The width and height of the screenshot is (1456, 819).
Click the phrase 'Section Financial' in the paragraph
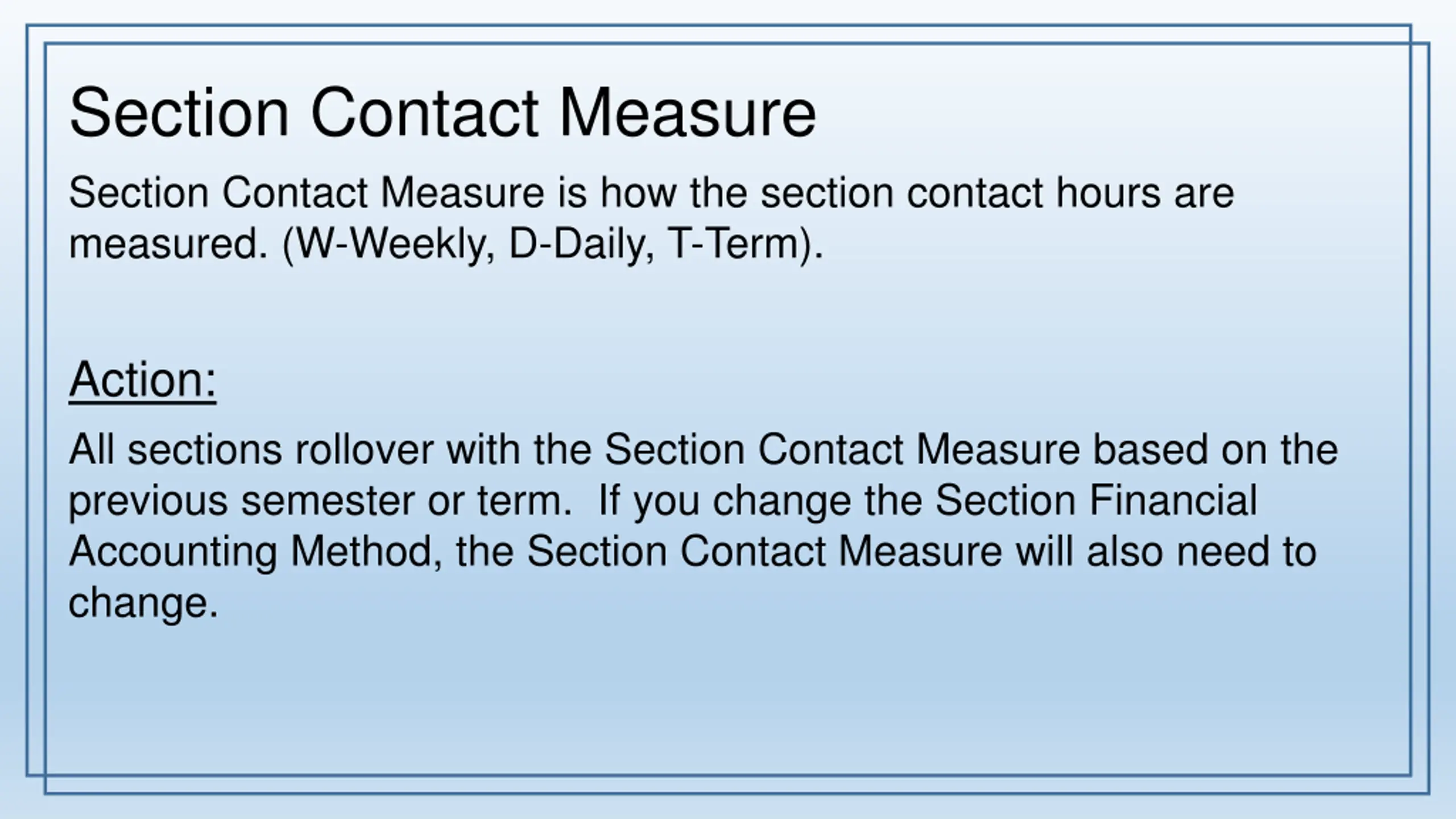click(x=1097, y=500)
